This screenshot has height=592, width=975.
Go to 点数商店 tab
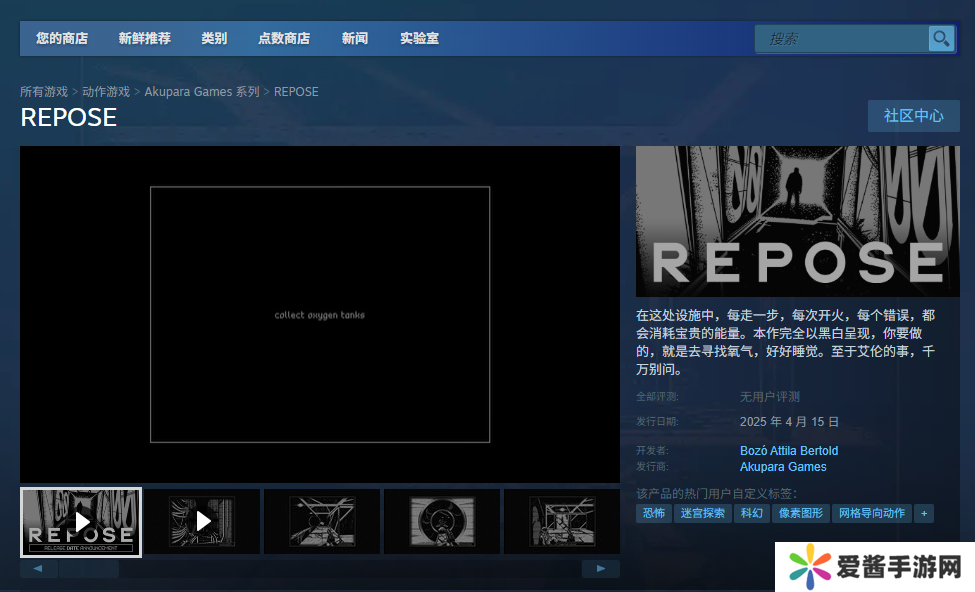point(284,39)
